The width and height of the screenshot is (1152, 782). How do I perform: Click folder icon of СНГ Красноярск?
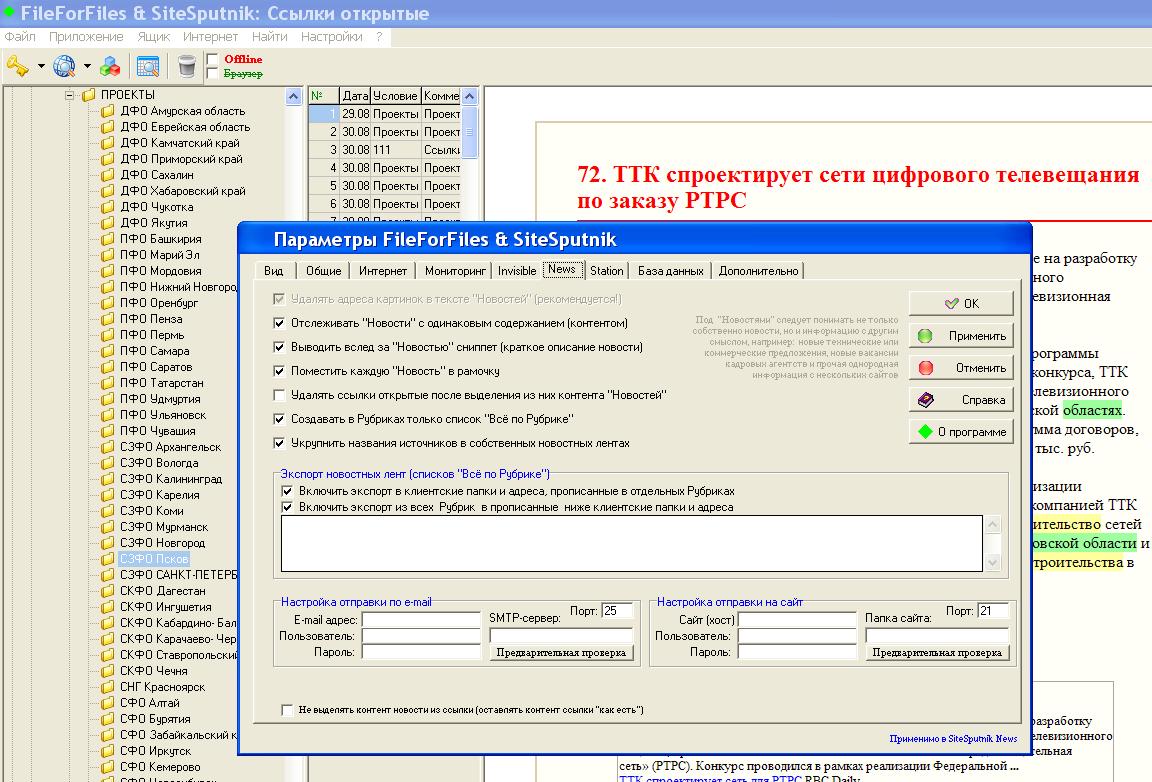pyautogui.click(x=108, y=686)
